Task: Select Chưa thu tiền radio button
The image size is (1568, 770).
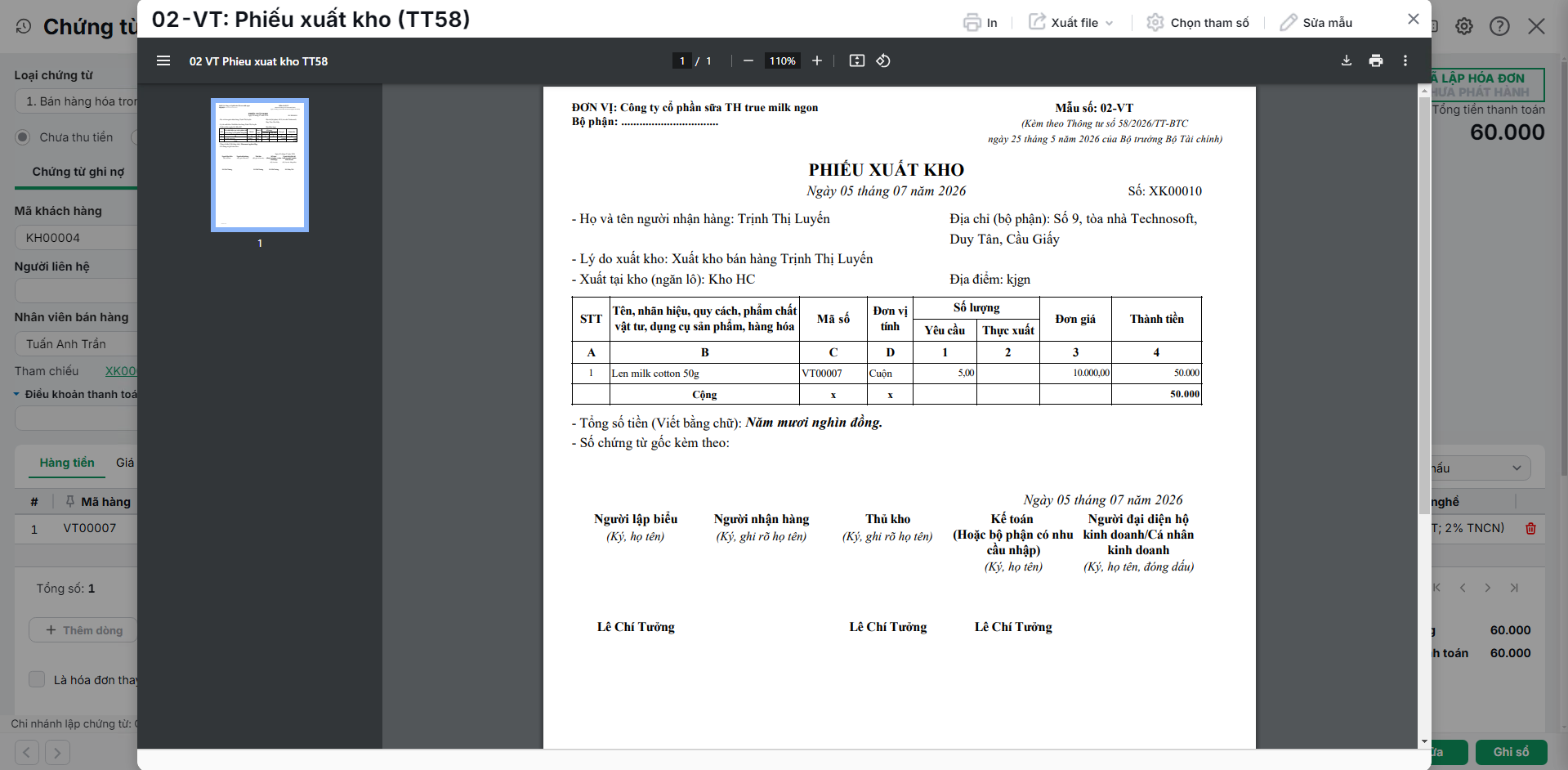Action: coord(23,137)
